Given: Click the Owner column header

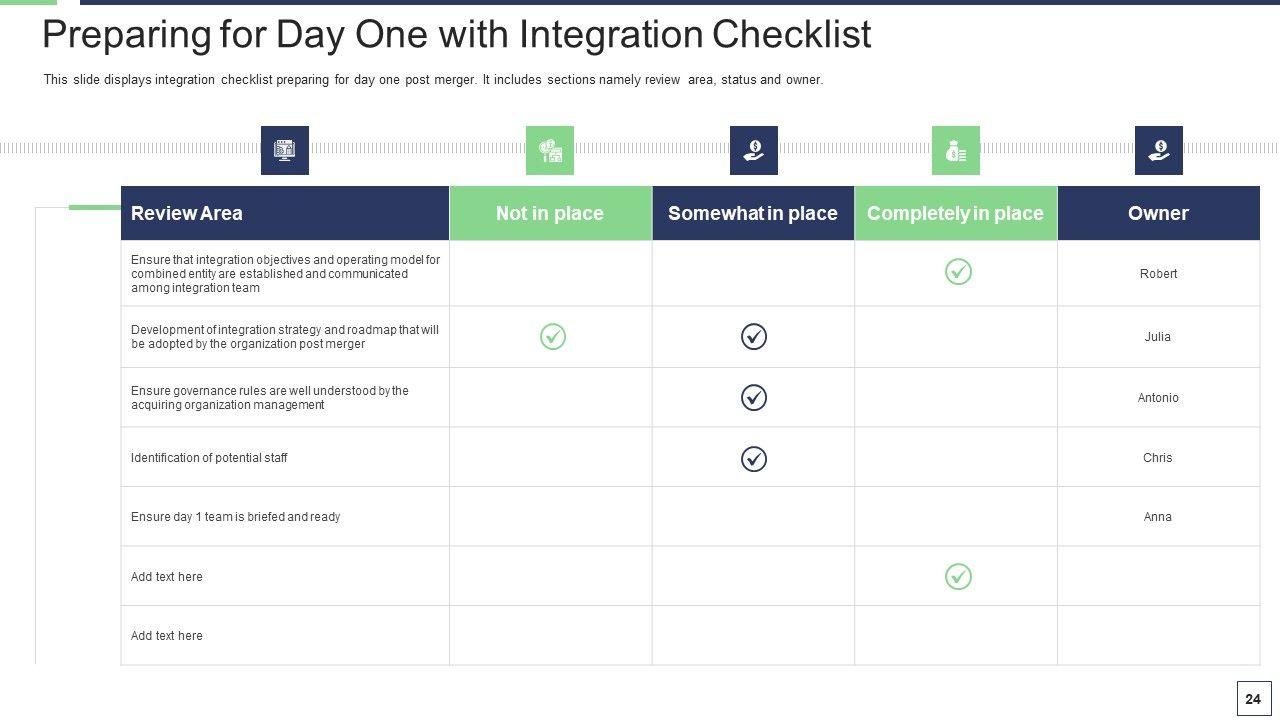Looking at the screenshot, I should (1158, 213).
